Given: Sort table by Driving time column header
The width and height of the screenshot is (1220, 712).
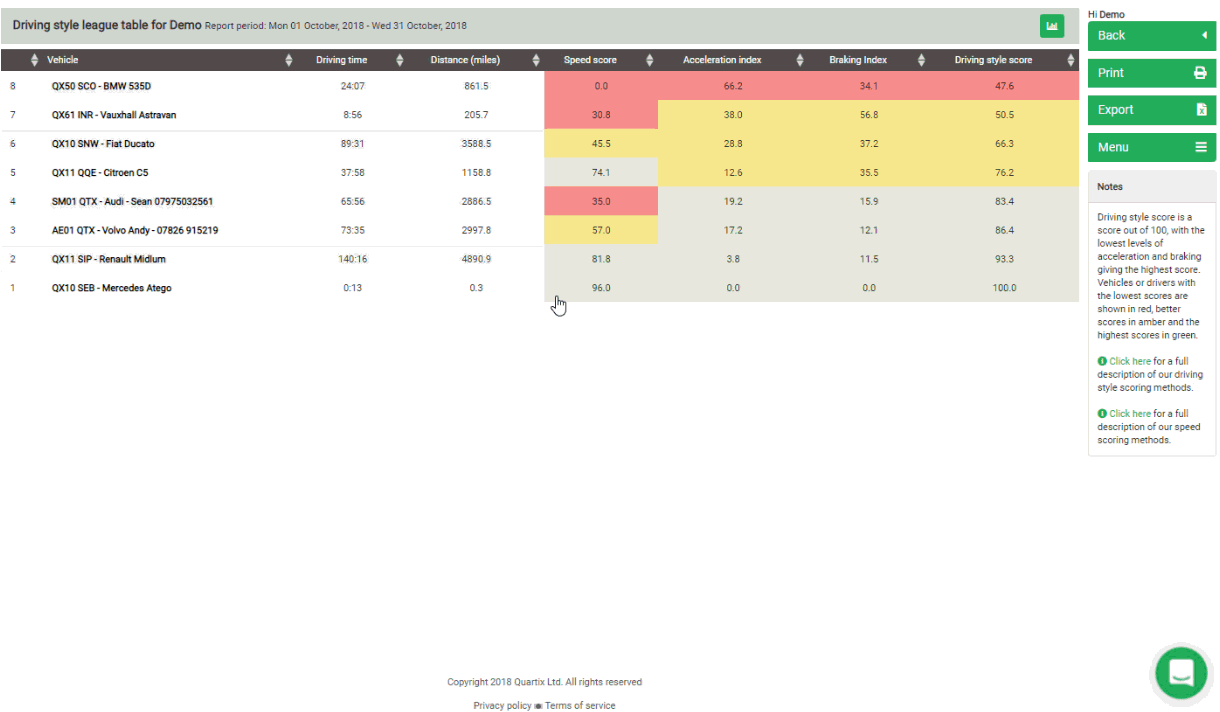Looking at the screenshot, I should point(341,60).
